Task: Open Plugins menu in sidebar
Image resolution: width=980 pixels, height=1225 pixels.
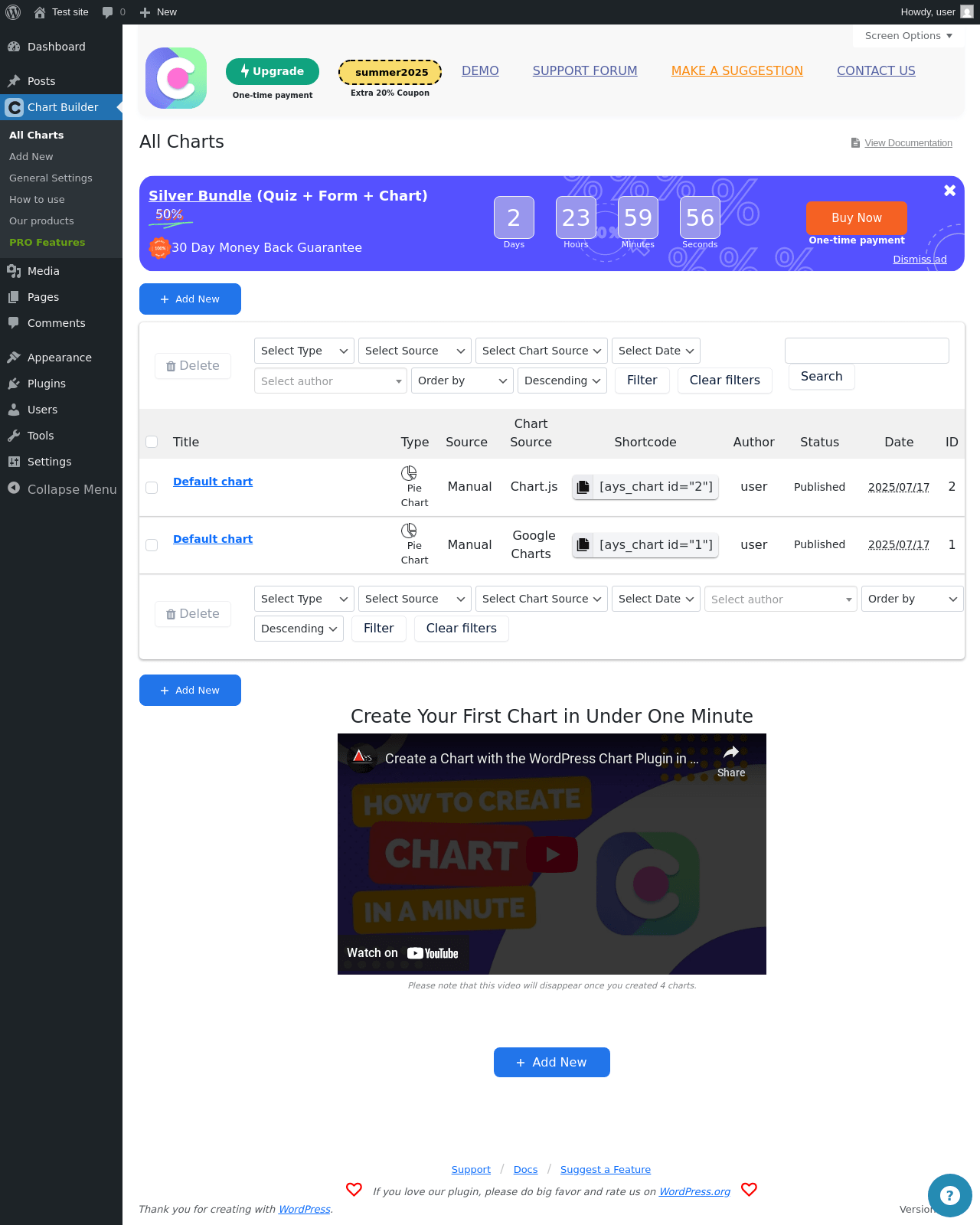Action: coord(61,384)
